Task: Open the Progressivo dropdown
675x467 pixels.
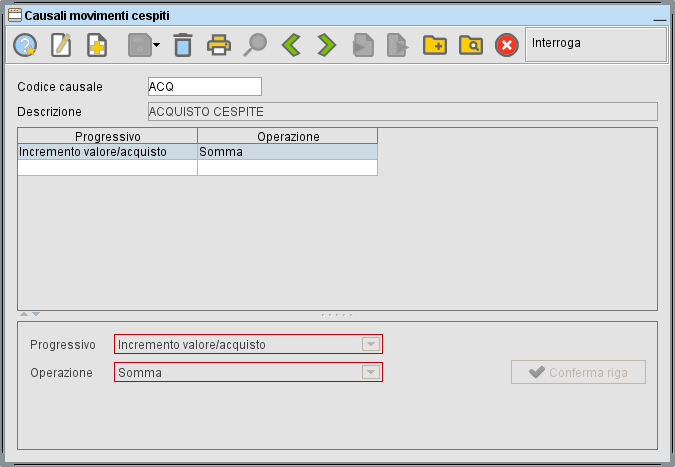Action: pyautogui.click(x=371, y=344)
